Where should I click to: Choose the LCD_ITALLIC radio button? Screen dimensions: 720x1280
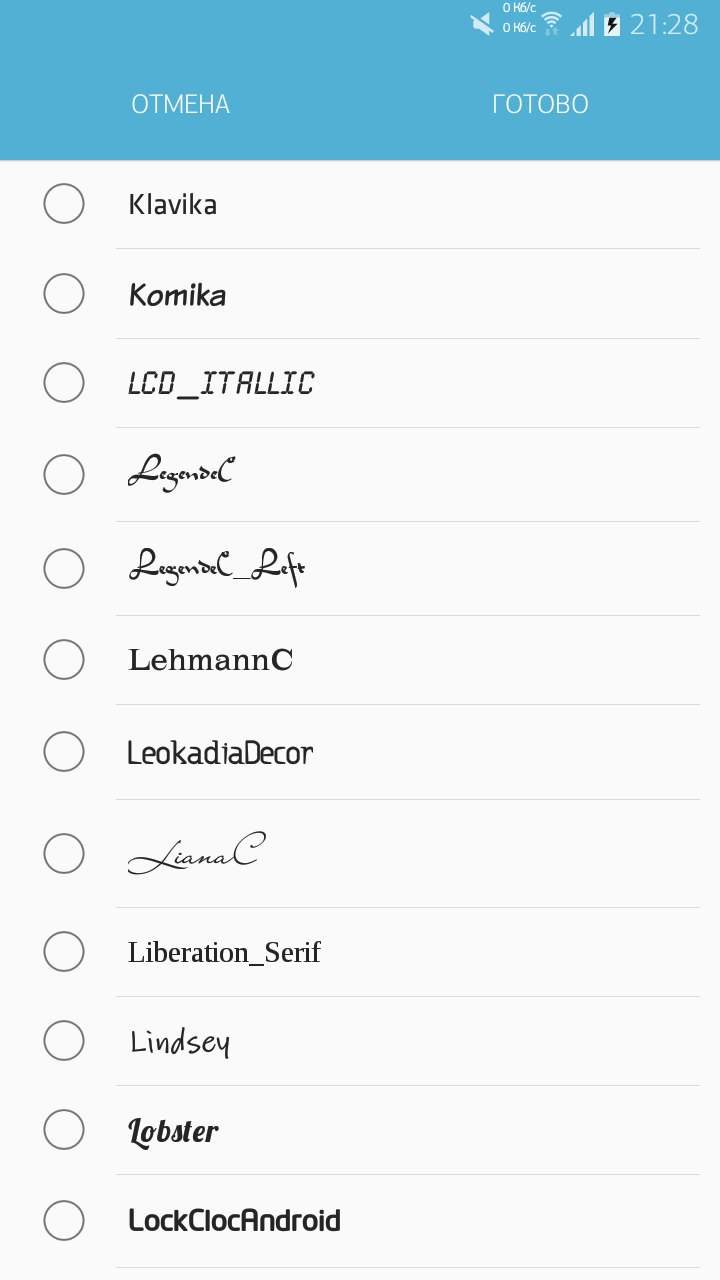(x=64, y=383)
